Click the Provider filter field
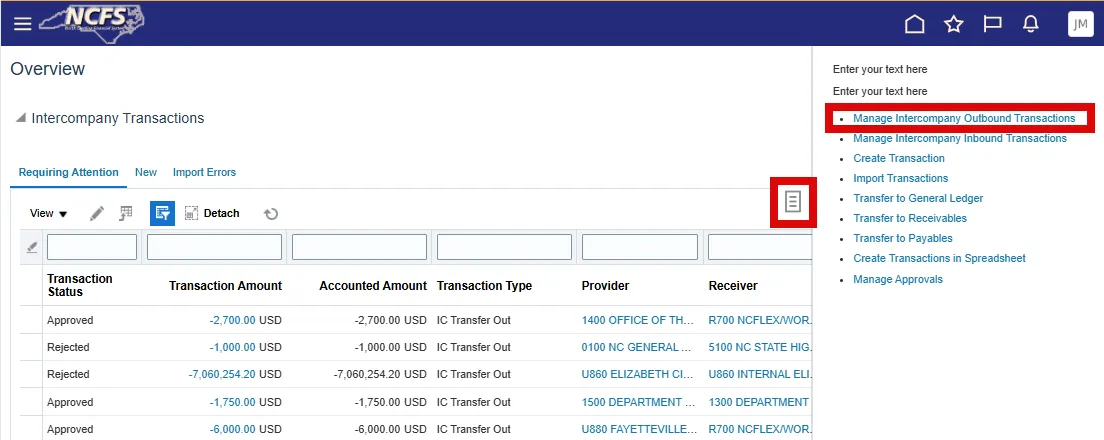Viewport: 1104px width, 440px height. 639,247
